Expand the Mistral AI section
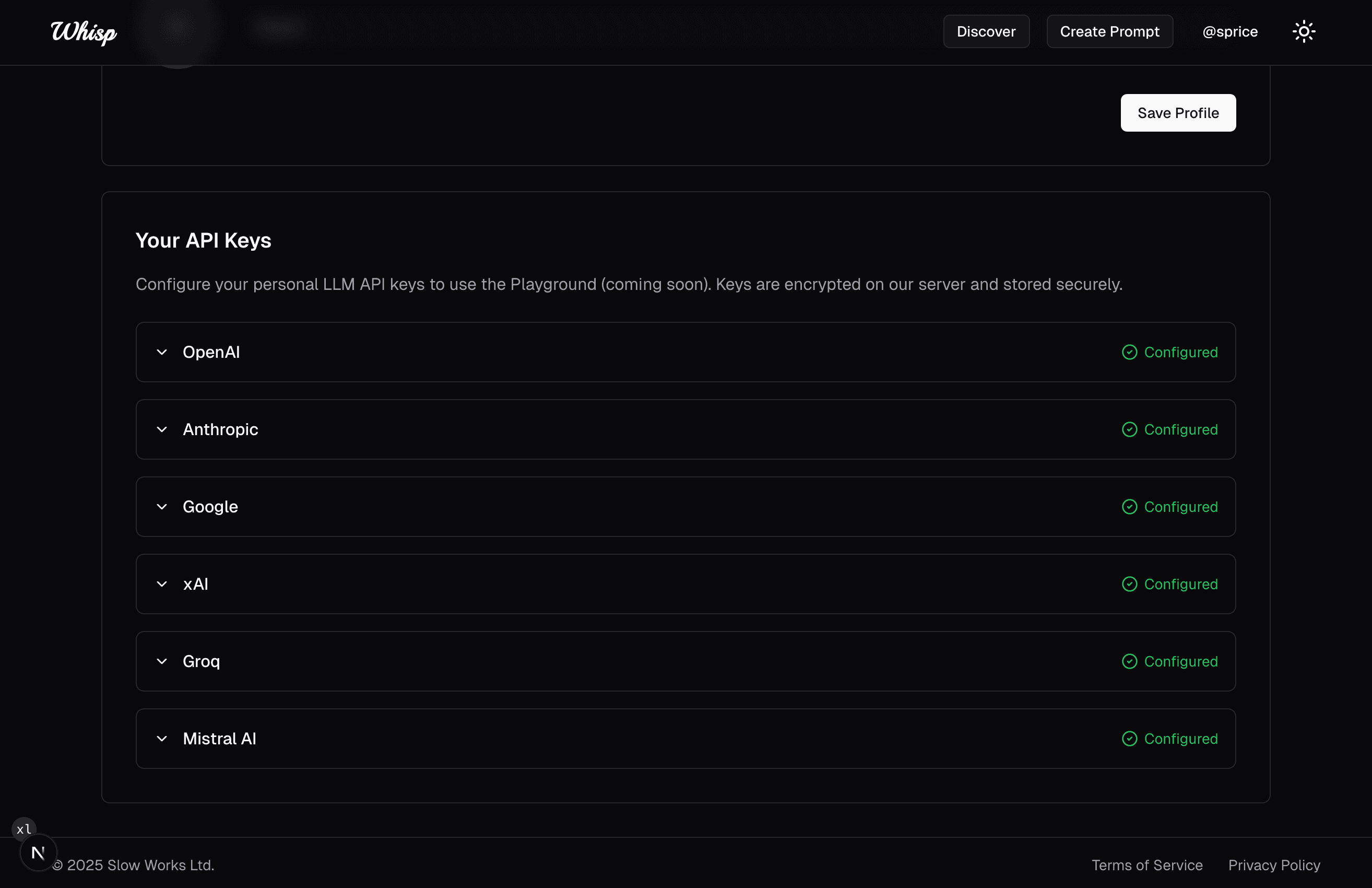Image resolution: width=1372 pixels, height=888 pixels. pos(162,739)
